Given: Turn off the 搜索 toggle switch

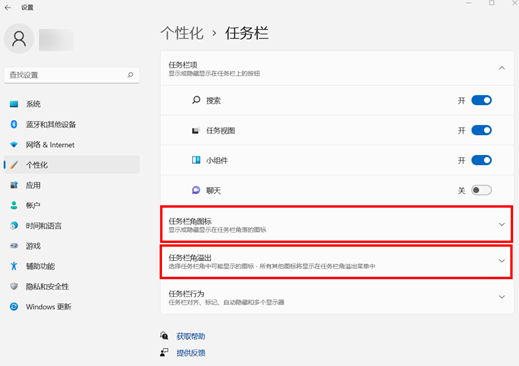Looking at the screenshot, I should pyautogui.click(x=481, y=100).
